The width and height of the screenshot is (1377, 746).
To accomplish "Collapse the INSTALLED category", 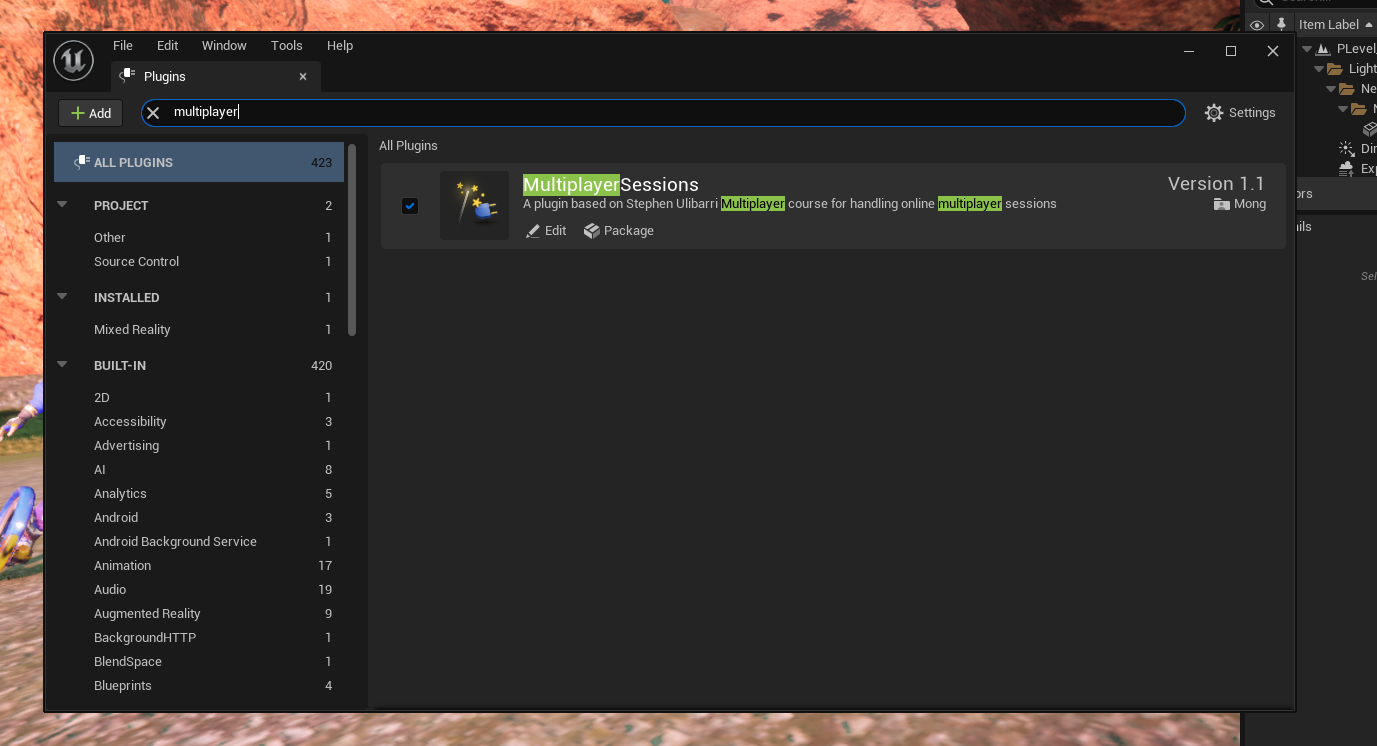I will coord(63,297).
